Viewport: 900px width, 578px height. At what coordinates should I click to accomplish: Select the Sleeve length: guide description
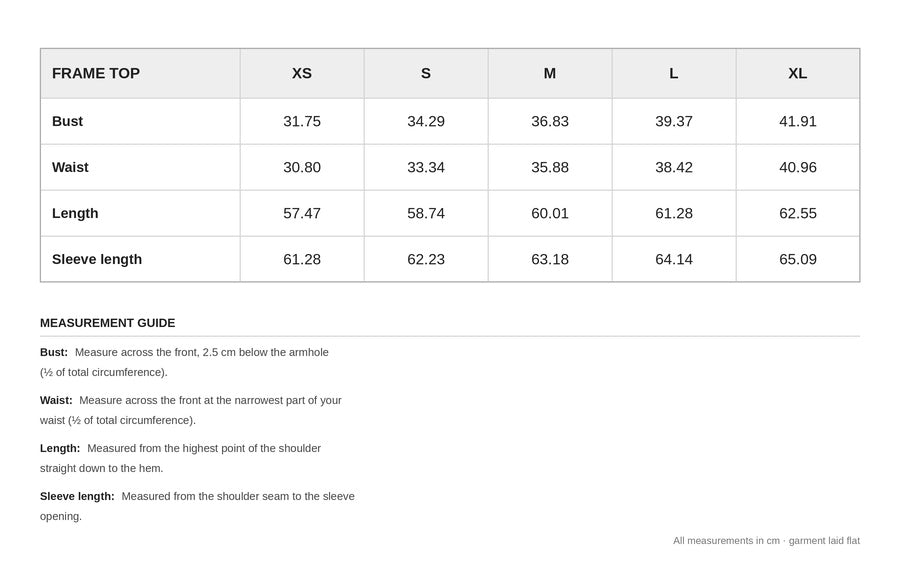point(197,506)
